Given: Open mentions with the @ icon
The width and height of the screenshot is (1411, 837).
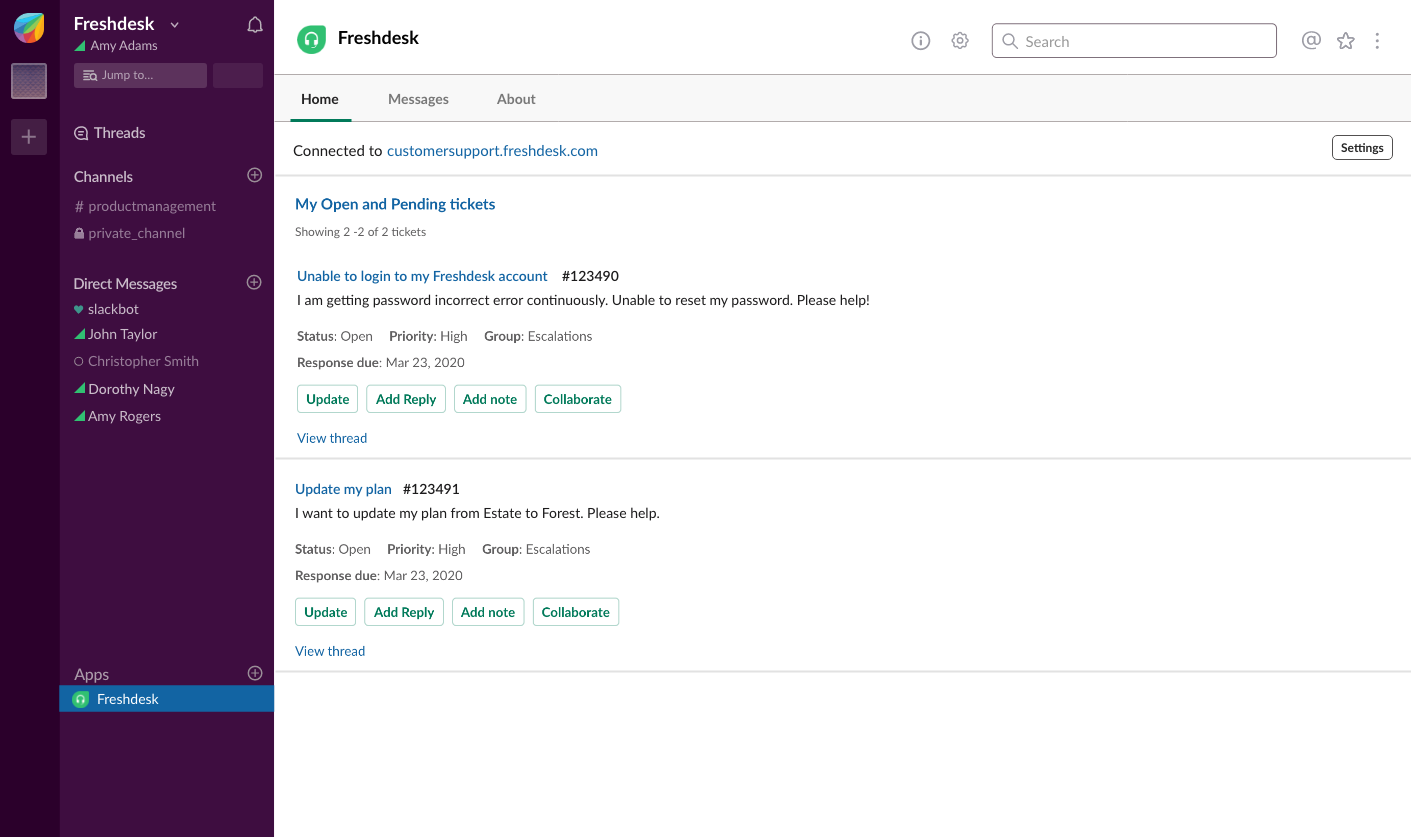Looking at the screenshot, I should click(x=1311, y=41).
